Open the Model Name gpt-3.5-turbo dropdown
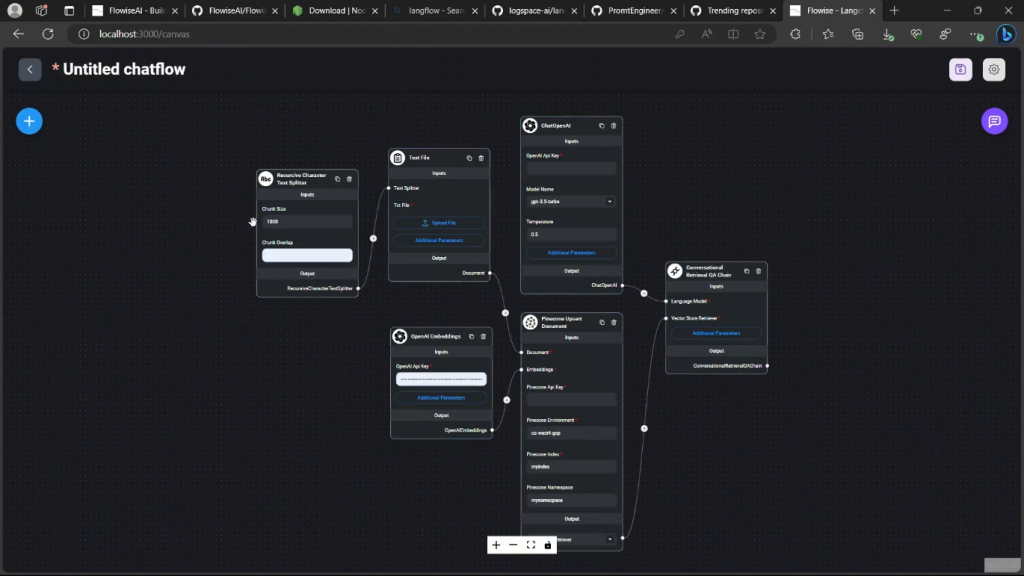This screenshot has width=1024, height=576. (571, 202)
